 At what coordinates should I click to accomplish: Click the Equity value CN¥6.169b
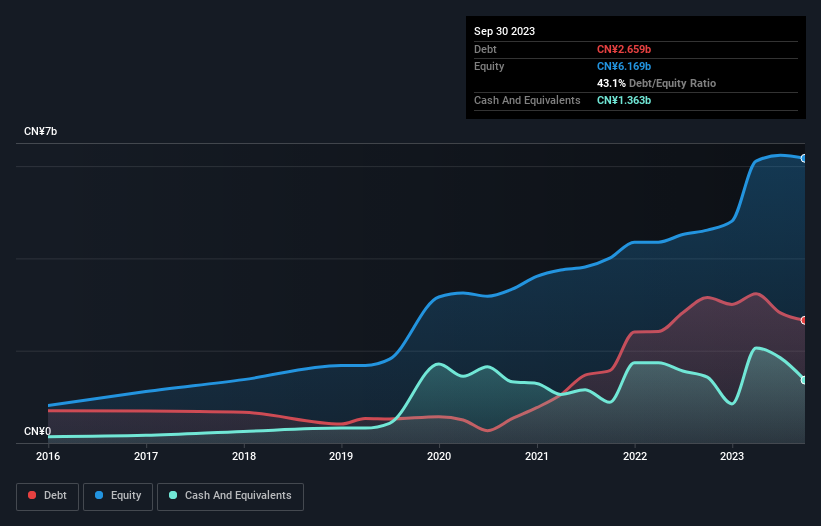tap(624, 66)
